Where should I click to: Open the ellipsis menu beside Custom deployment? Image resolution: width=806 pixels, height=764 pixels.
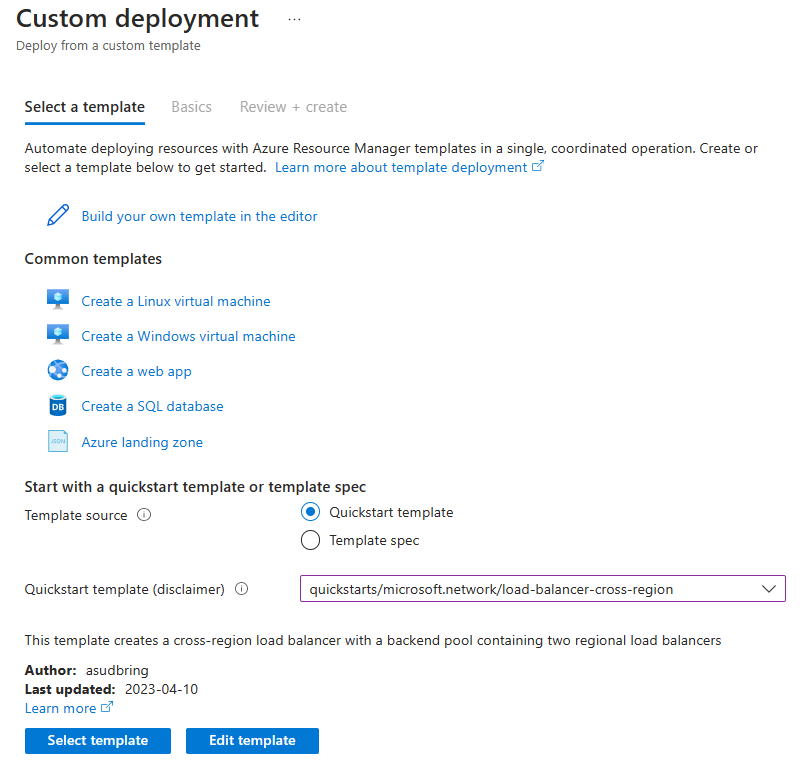294,19
